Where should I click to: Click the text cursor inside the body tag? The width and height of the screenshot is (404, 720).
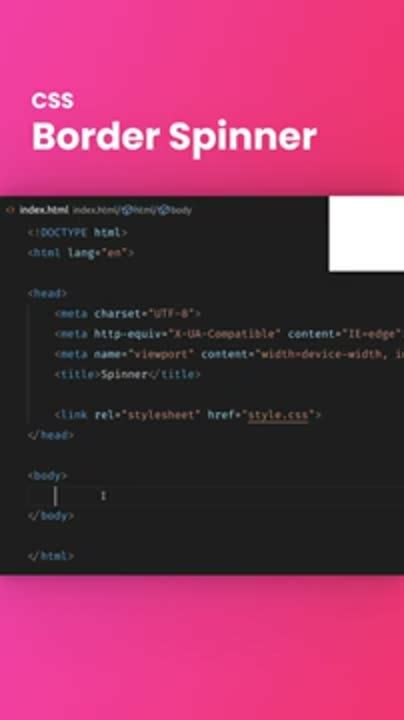pyautogui.click(x=56, y=496)
